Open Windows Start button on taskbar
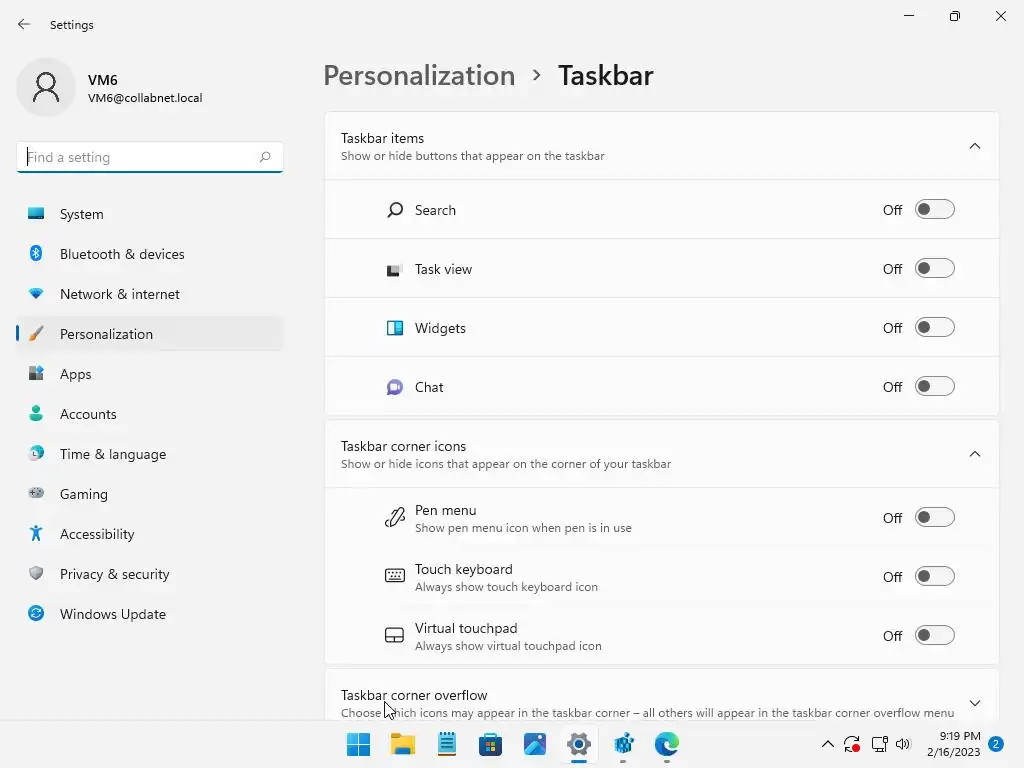Viewport: 1024px width, 768px height. pos(358,744)
